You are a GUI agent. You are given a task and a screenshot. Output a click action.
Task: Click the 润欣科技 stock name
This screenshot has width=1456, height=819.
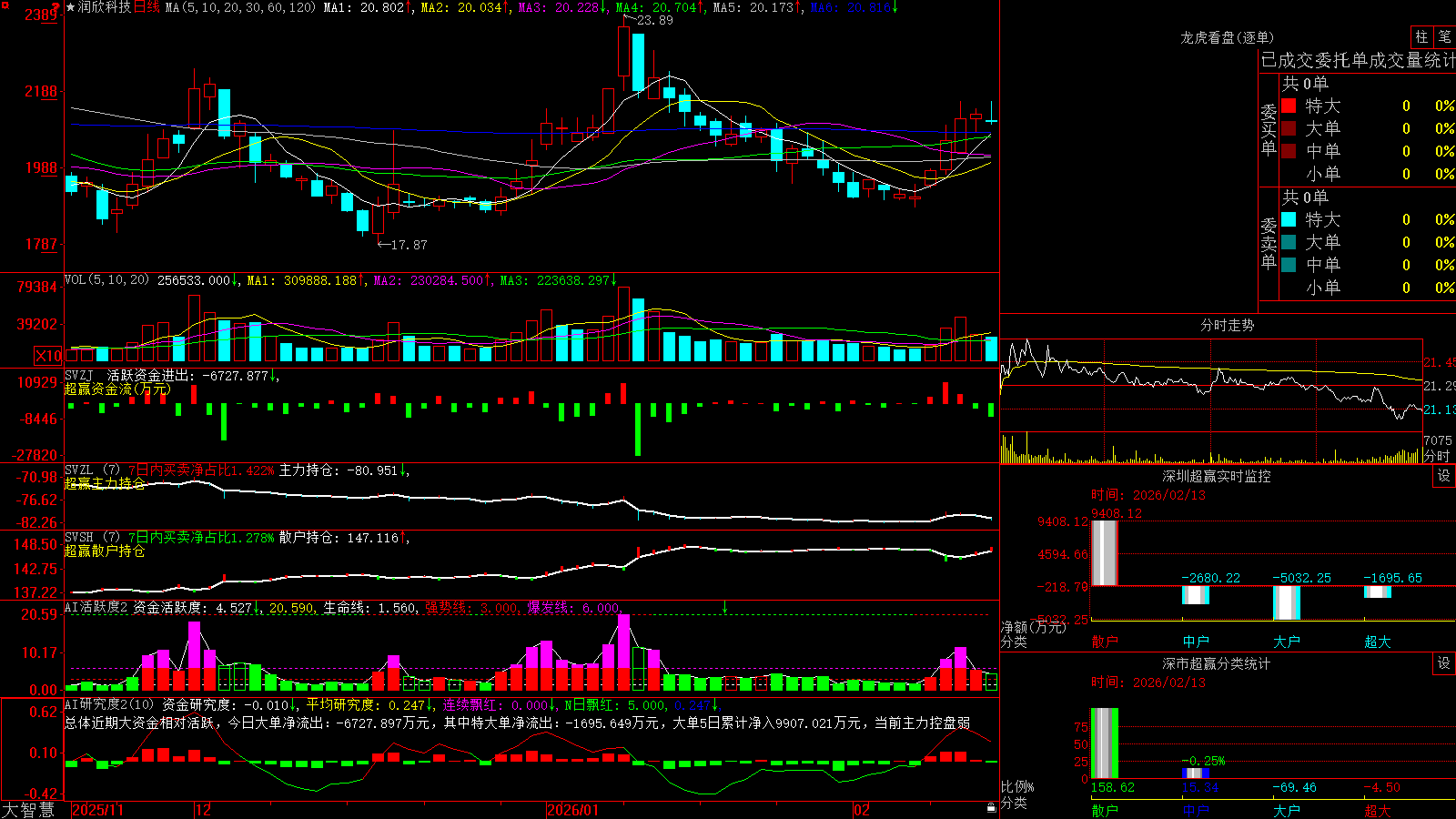105,7
